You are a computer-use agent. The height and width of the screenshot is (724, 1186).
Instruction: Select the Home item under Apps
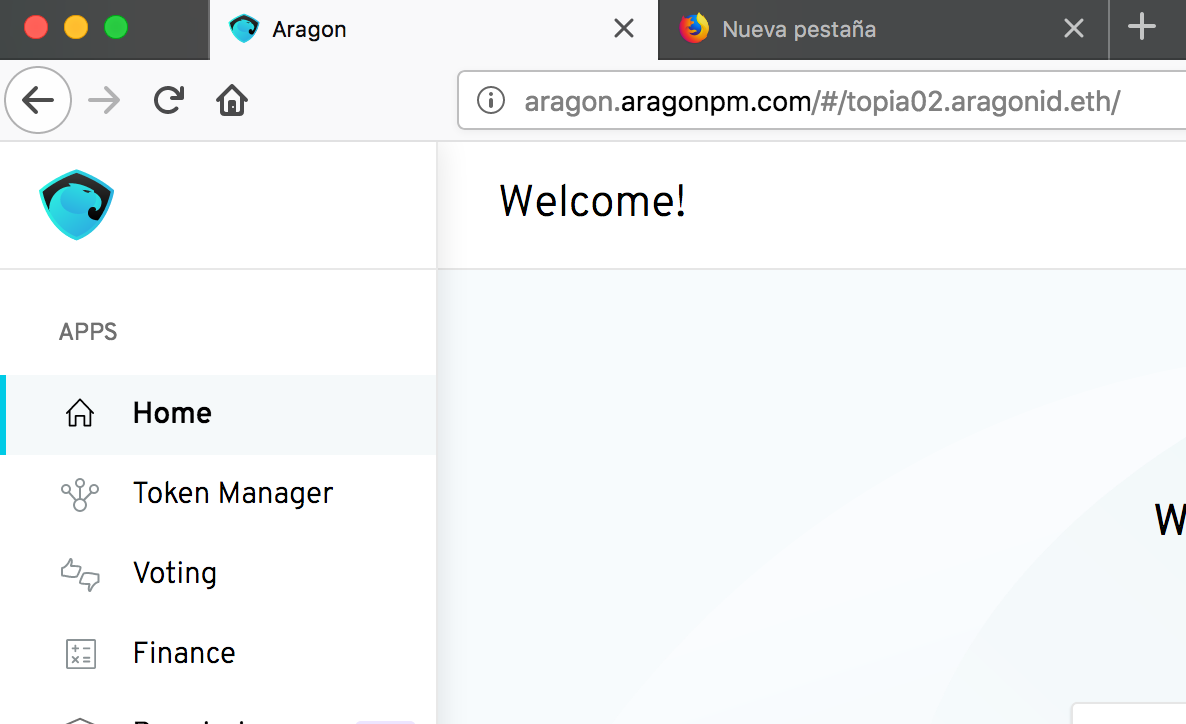(219, 414)
